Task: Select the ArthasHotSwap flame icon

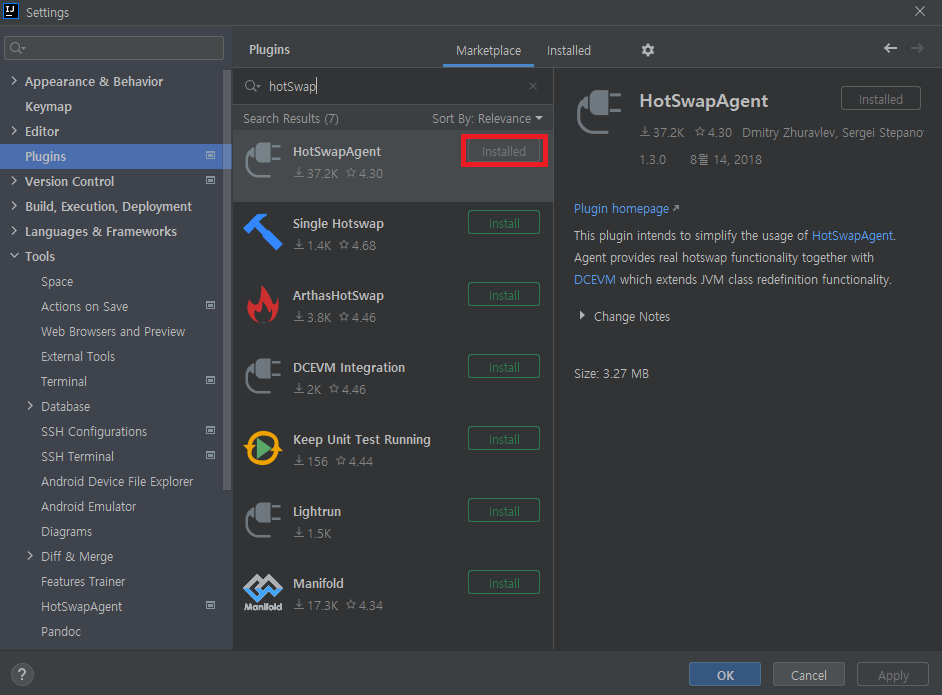Action: 263,304
